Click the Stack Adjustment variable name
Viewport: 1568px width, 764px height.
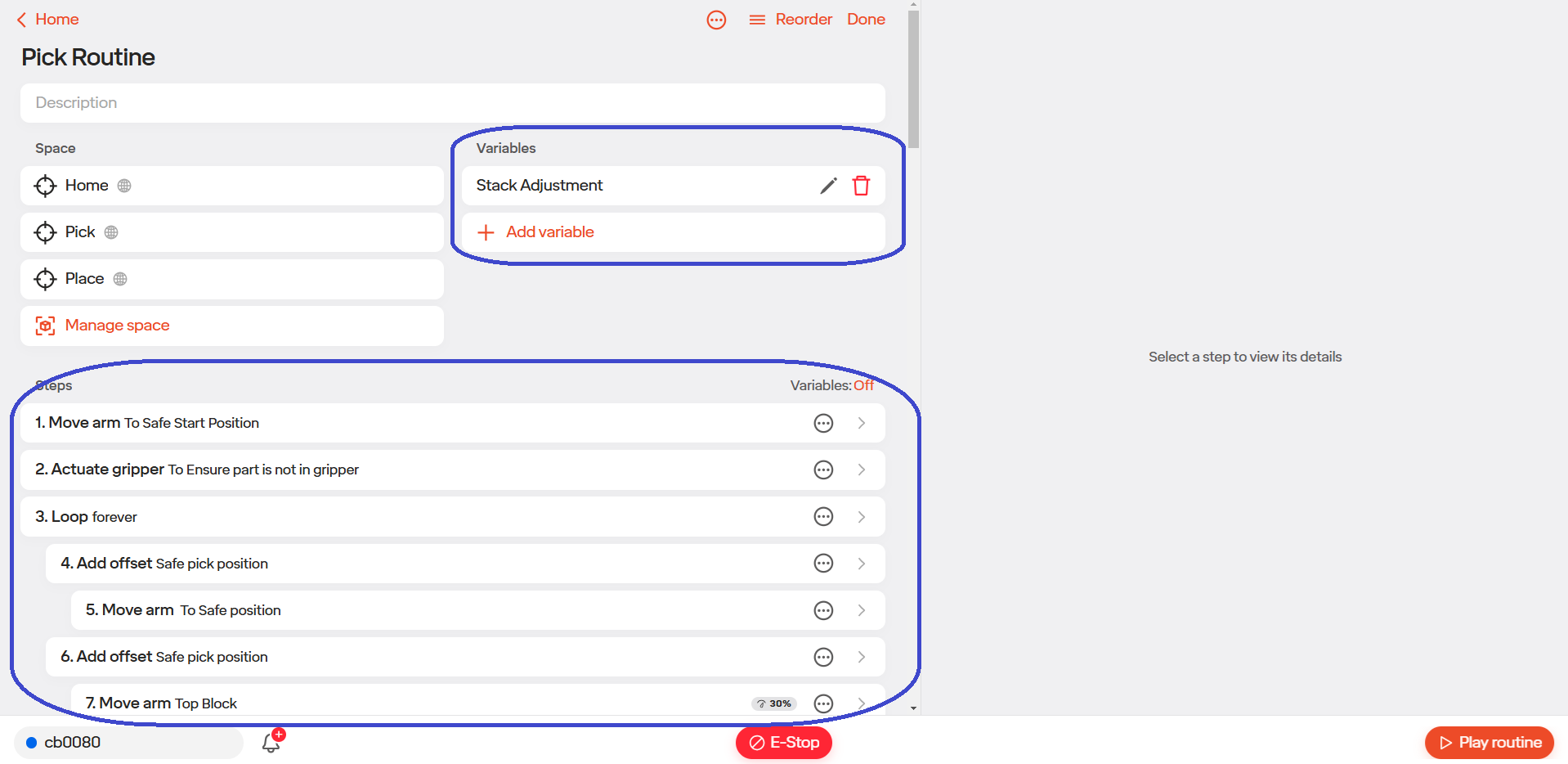(x=540, y=186)
